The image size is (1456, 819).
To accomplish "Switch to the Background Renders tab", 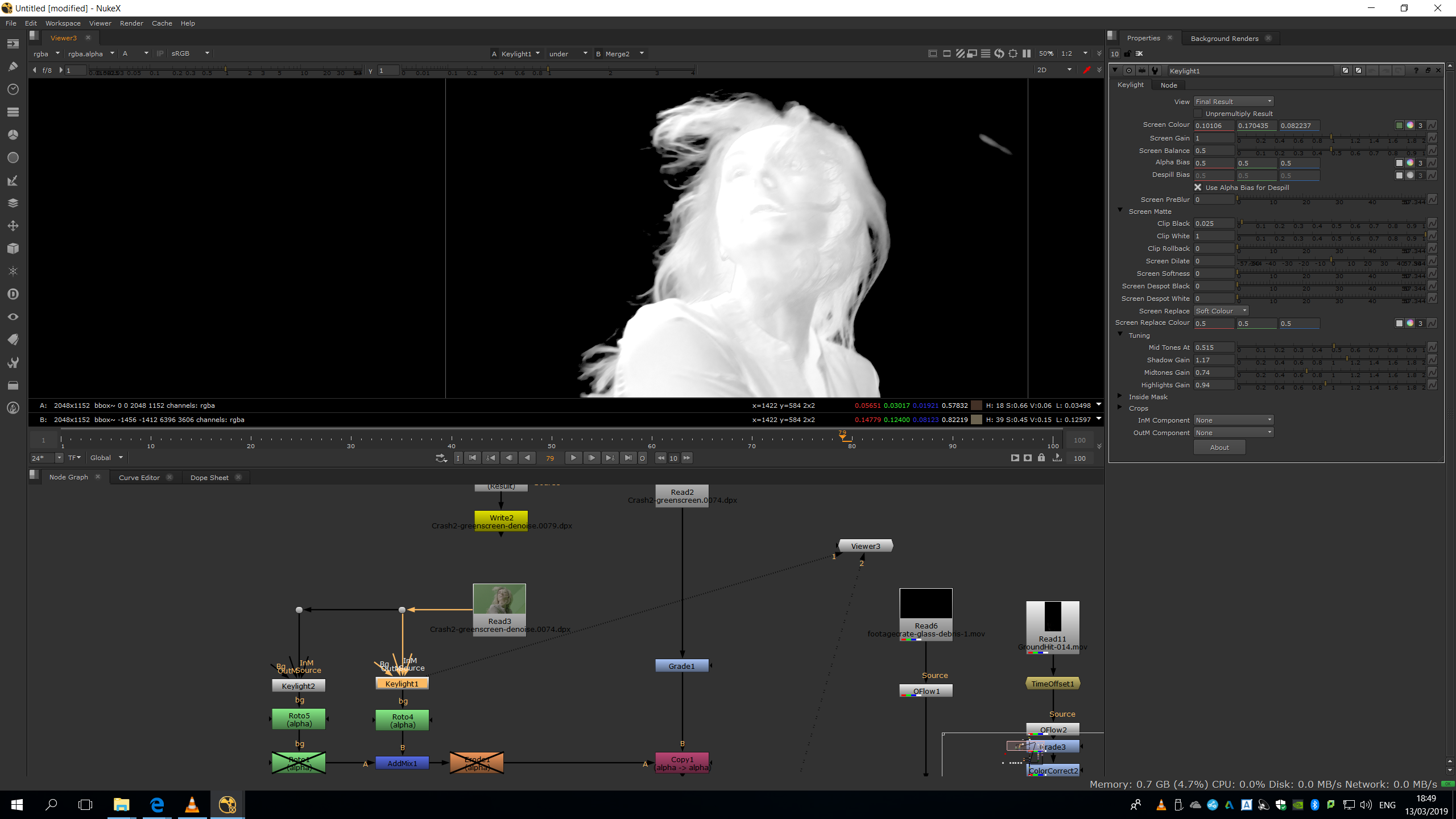I will tap(1224, 38).
